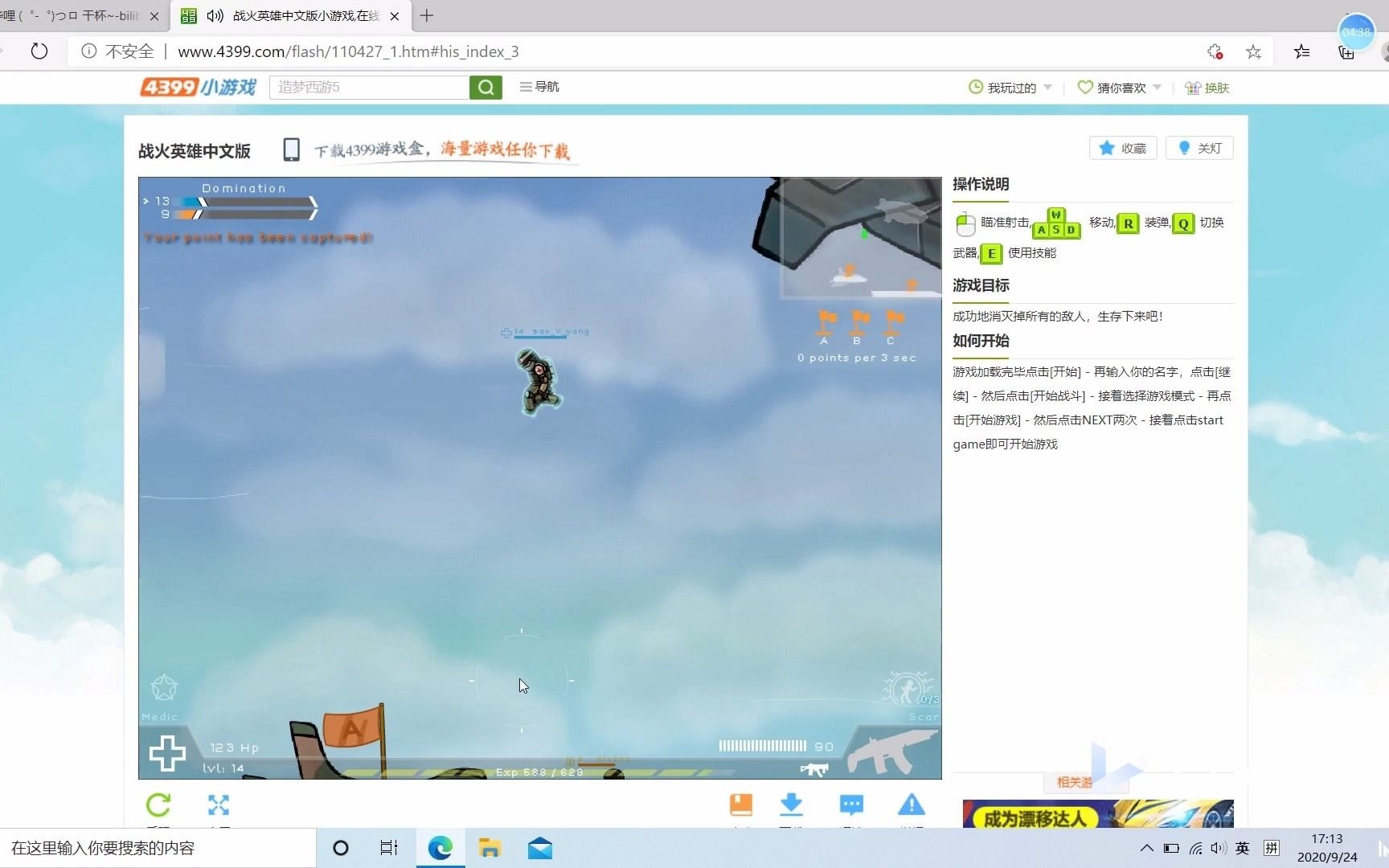Click the in-game medic cross icon
This screenshot has height=868, width=1389.
tap(167, 754)
